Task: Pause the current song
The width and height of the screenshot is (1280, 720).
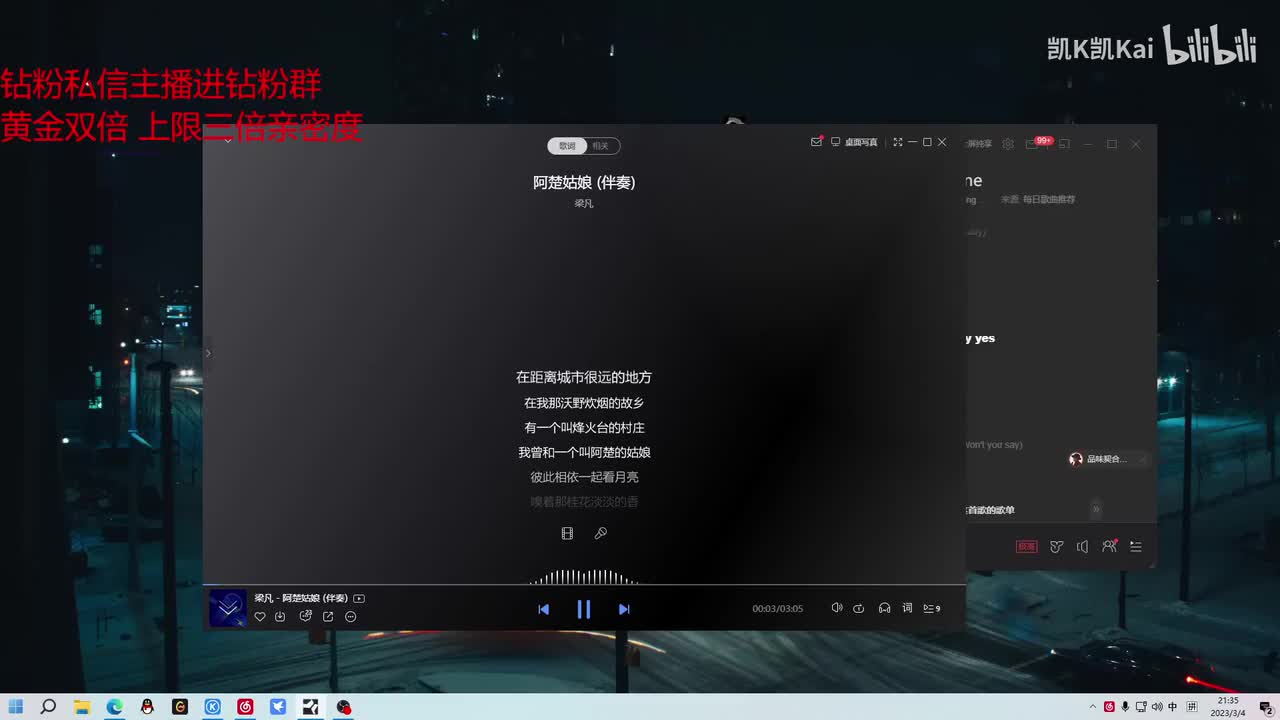Action: pyautogui.click(x=584, y=609)
